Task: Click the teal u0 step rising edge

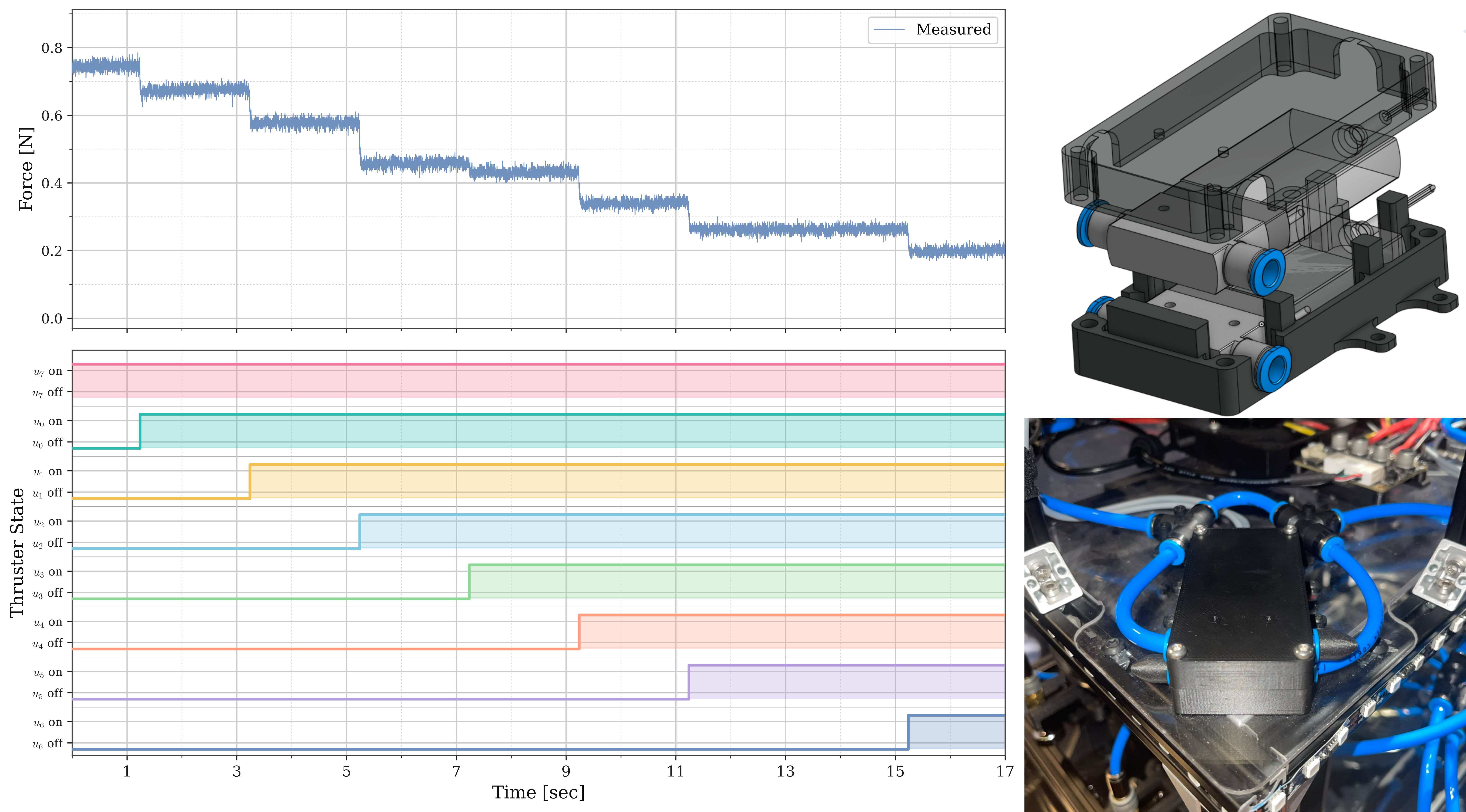Action: [x=140, y=432]
